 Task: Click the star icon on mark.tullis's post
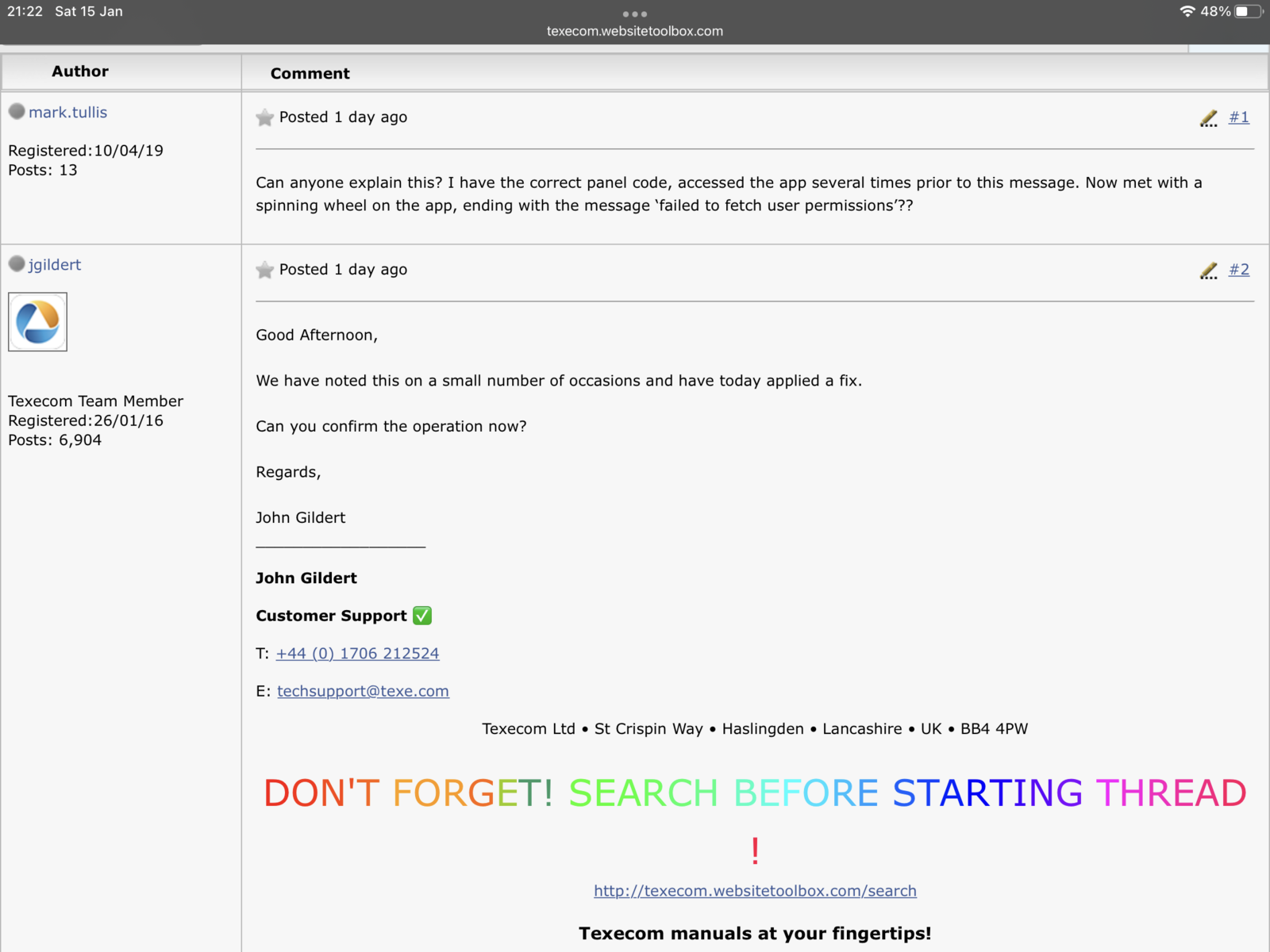pyautogui.click(x=264, y=118)
